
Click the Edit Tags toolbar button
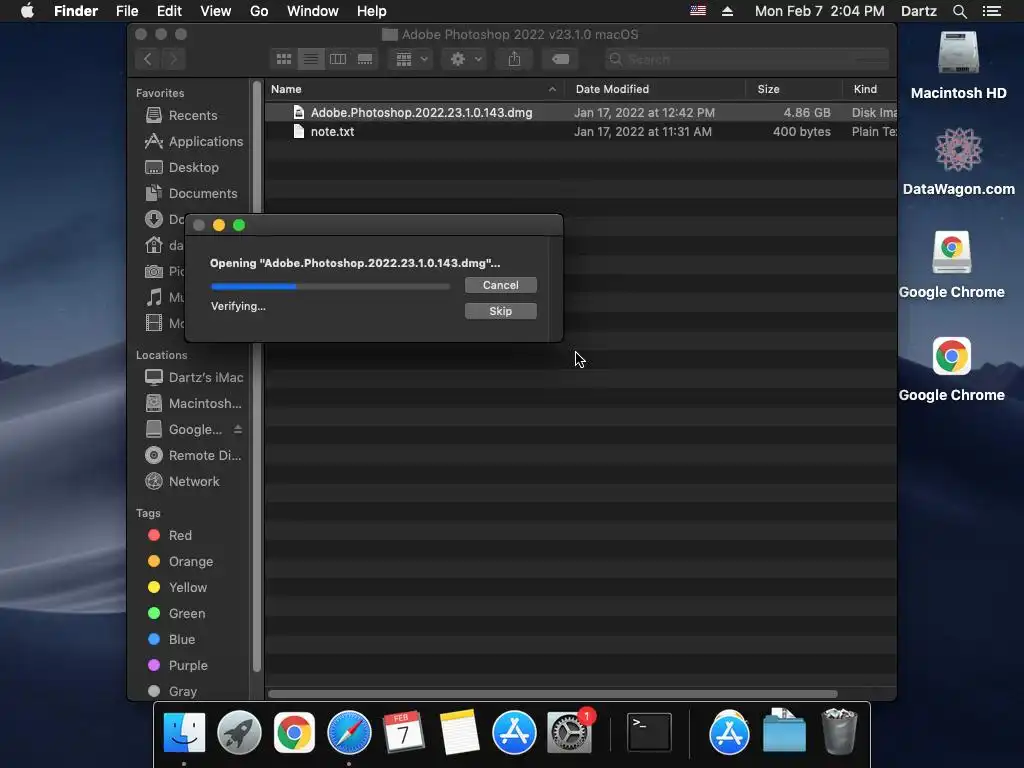pos(560,59)
